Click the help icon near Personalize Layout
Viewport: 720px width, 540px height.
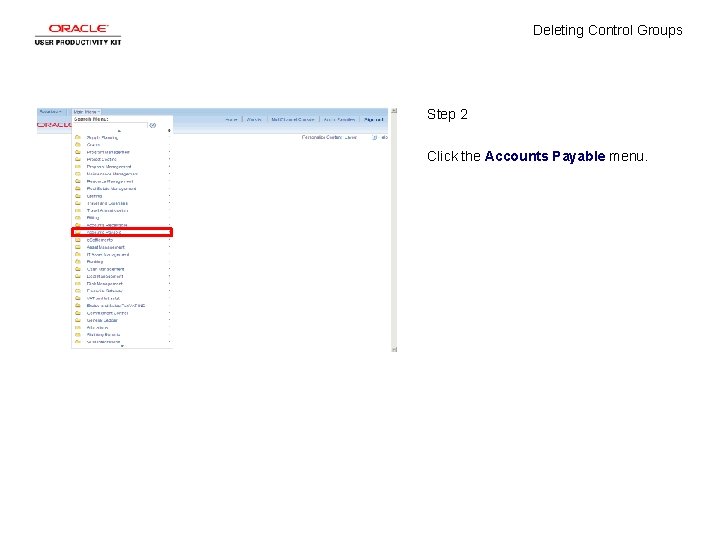(x=375, y=137)
